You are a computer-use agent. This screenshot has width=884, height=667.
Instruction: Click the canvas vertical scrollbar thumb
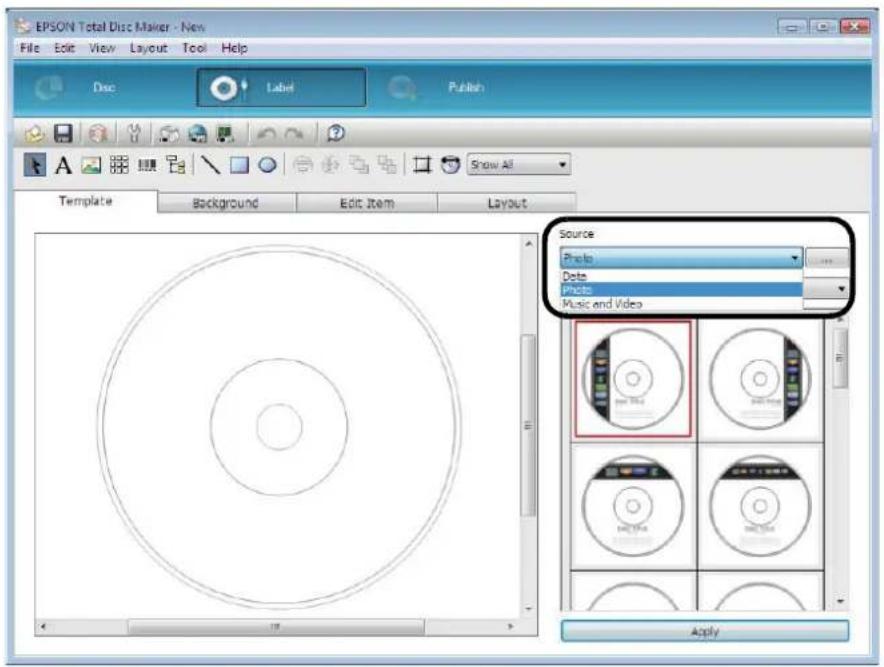pyautogui.click(x=528, y=425)
